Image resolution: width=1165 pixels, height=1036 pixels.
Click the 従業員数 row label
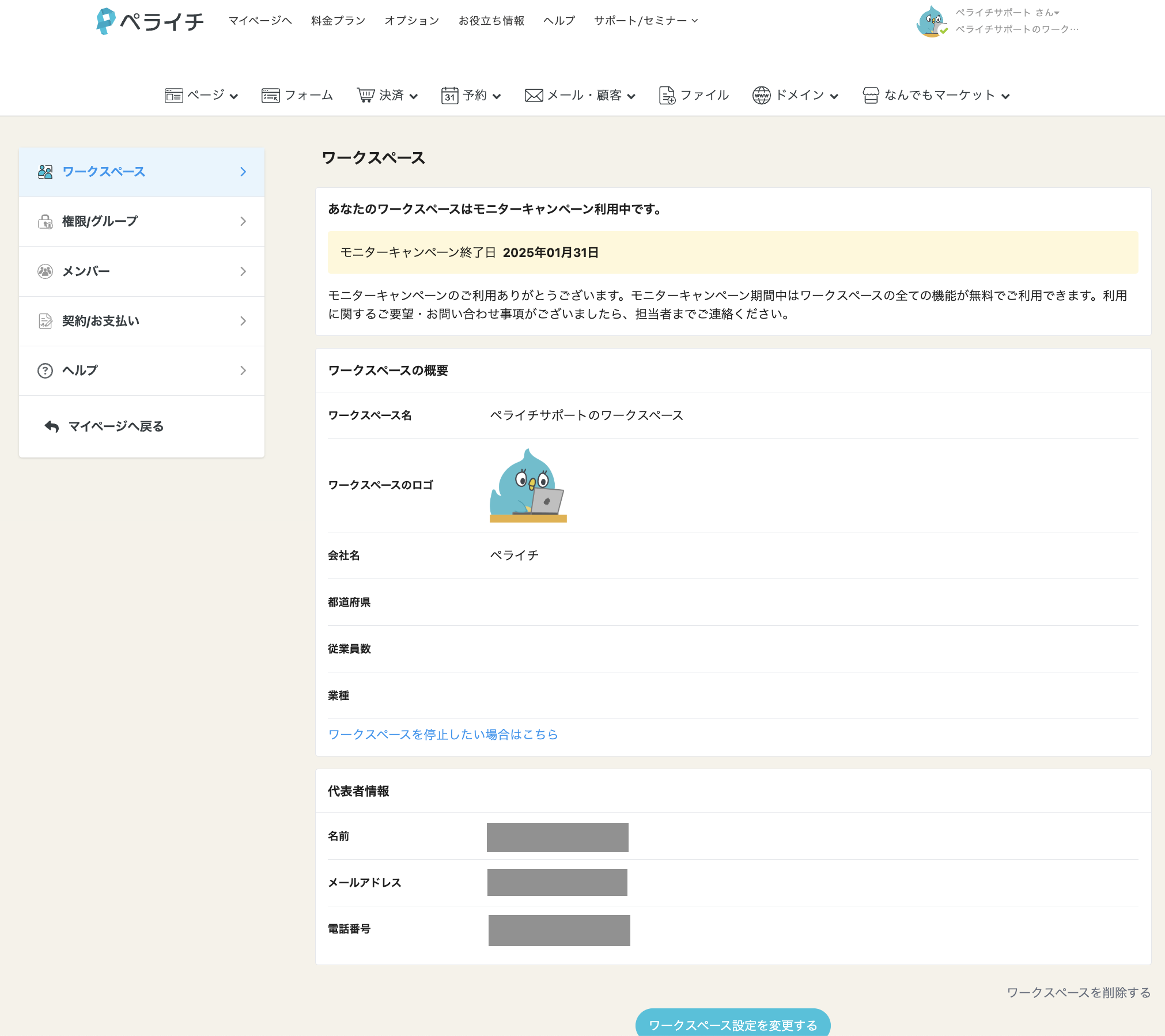pyautogui.click(x=349, y=649)
